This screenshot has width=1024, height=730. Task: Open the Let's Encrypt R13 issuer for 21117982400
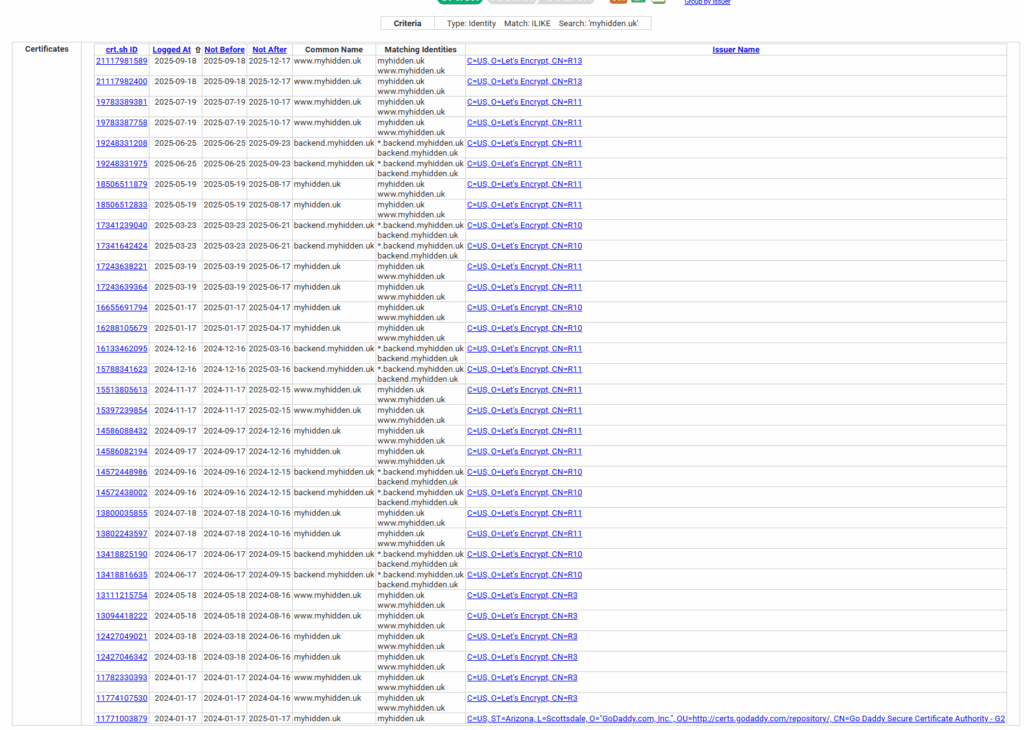(x=524, y=82)
